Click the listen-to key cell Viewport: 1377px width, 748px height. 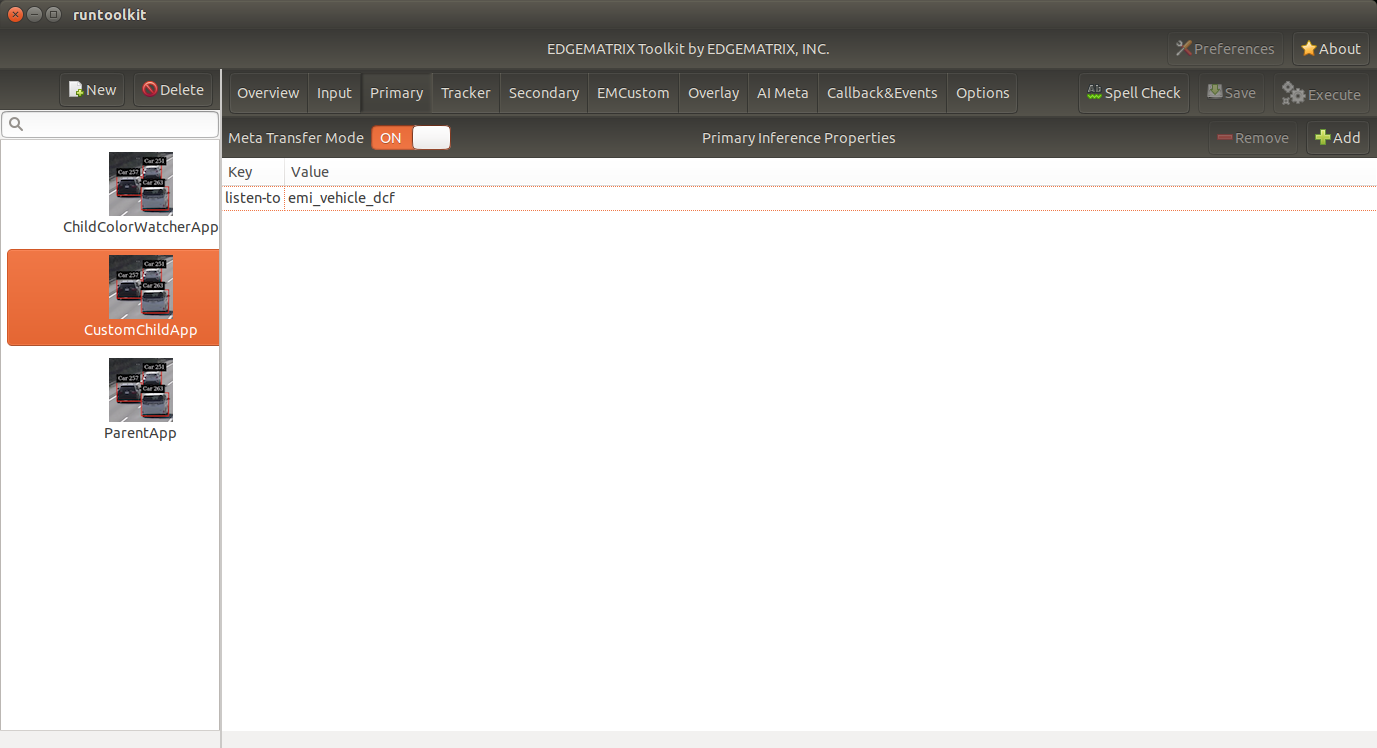click(x=253, y=198)
